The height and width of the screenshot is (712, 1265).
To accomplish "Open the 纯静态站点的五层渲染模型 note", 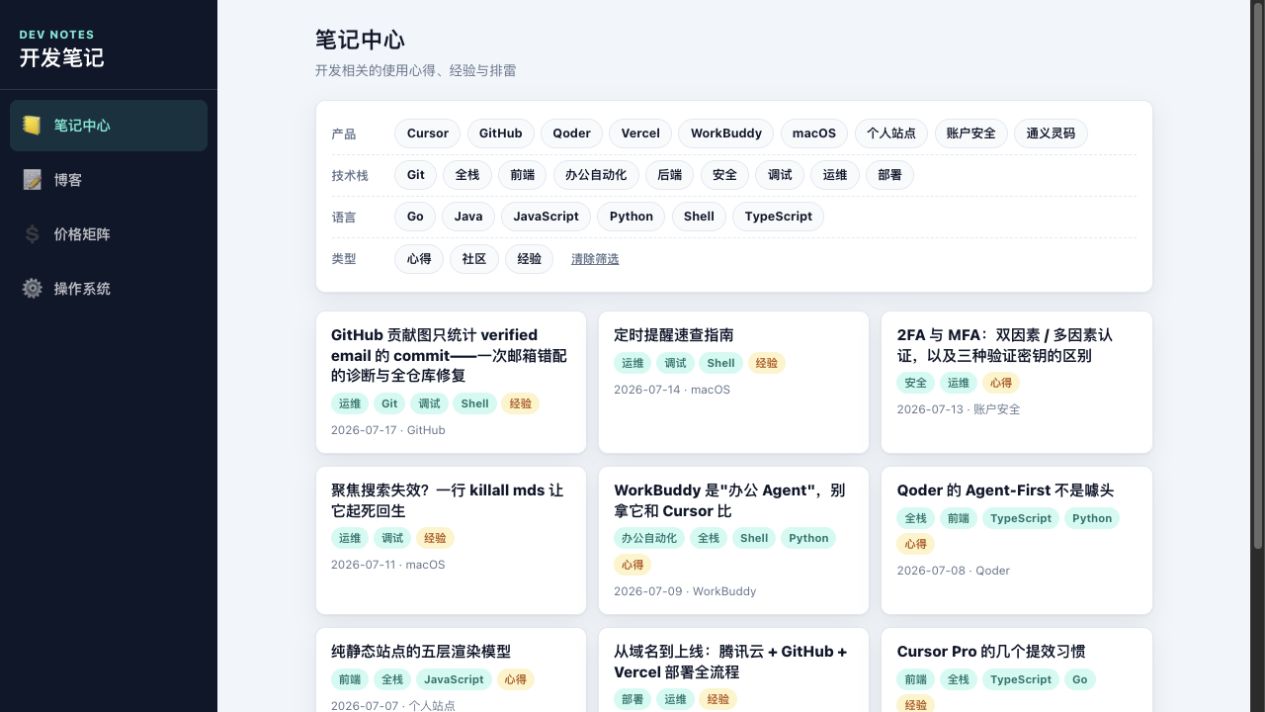I will tap(451, 670).
